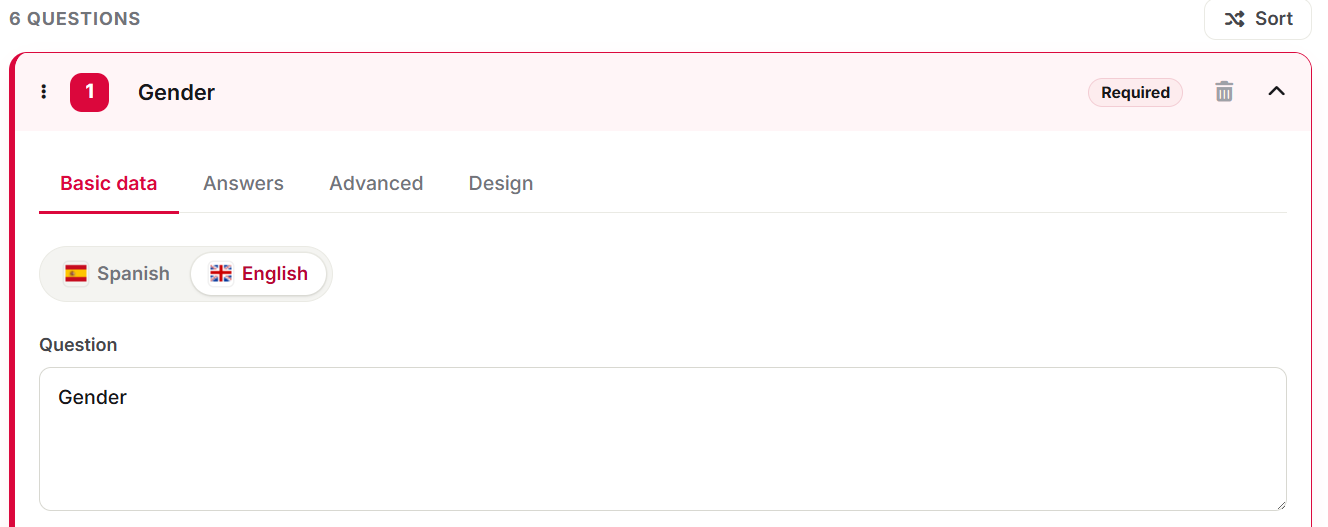Screen dimensions: 1328x527
Task: Select the red number 1 badge
Action: click(89, 92)
